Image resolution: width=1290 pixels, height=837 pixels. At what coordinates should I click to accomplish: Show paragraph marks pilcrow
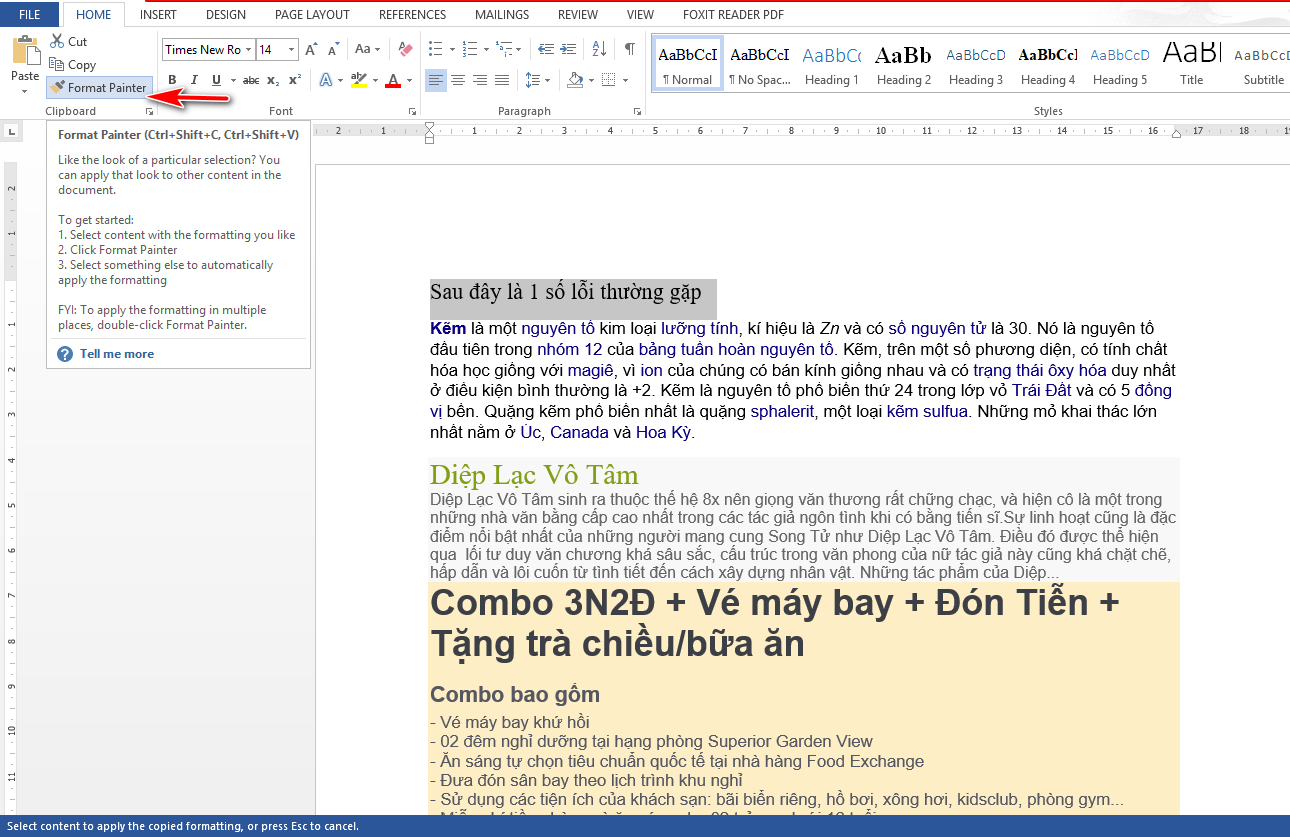[630, 49]
